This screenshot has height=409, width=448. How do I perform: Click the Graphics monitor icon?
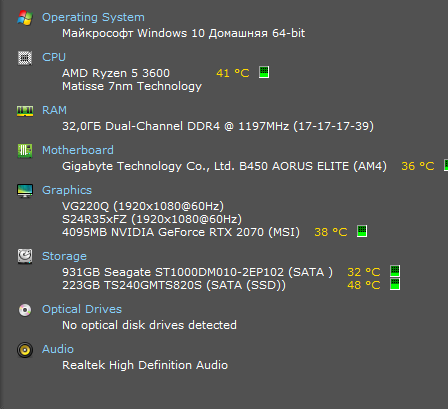pyautogui.click(x=25, y=191)
